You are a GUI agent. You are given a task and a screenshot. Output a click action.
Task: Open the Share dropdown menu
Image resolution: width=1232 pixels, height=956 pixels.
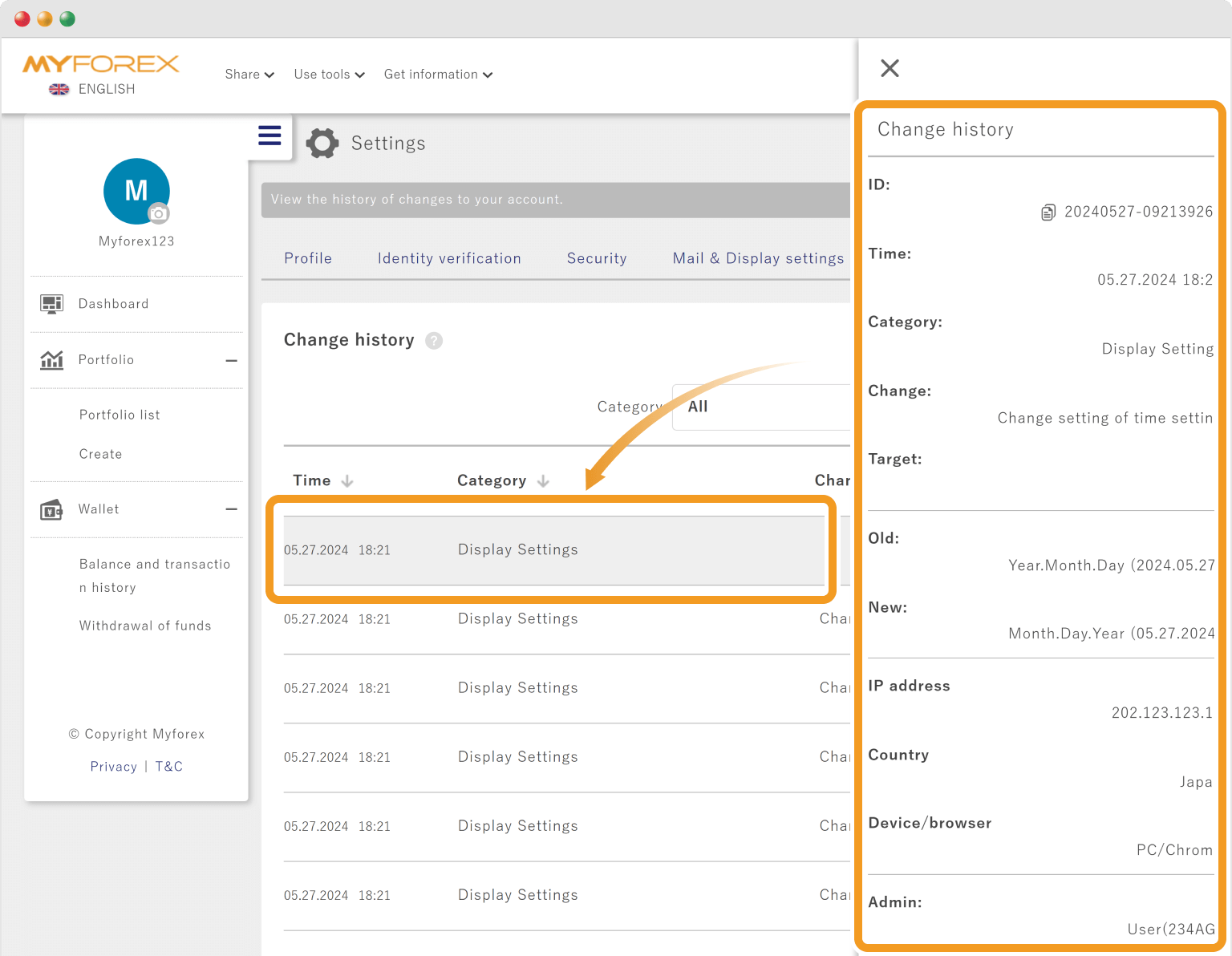249,75
